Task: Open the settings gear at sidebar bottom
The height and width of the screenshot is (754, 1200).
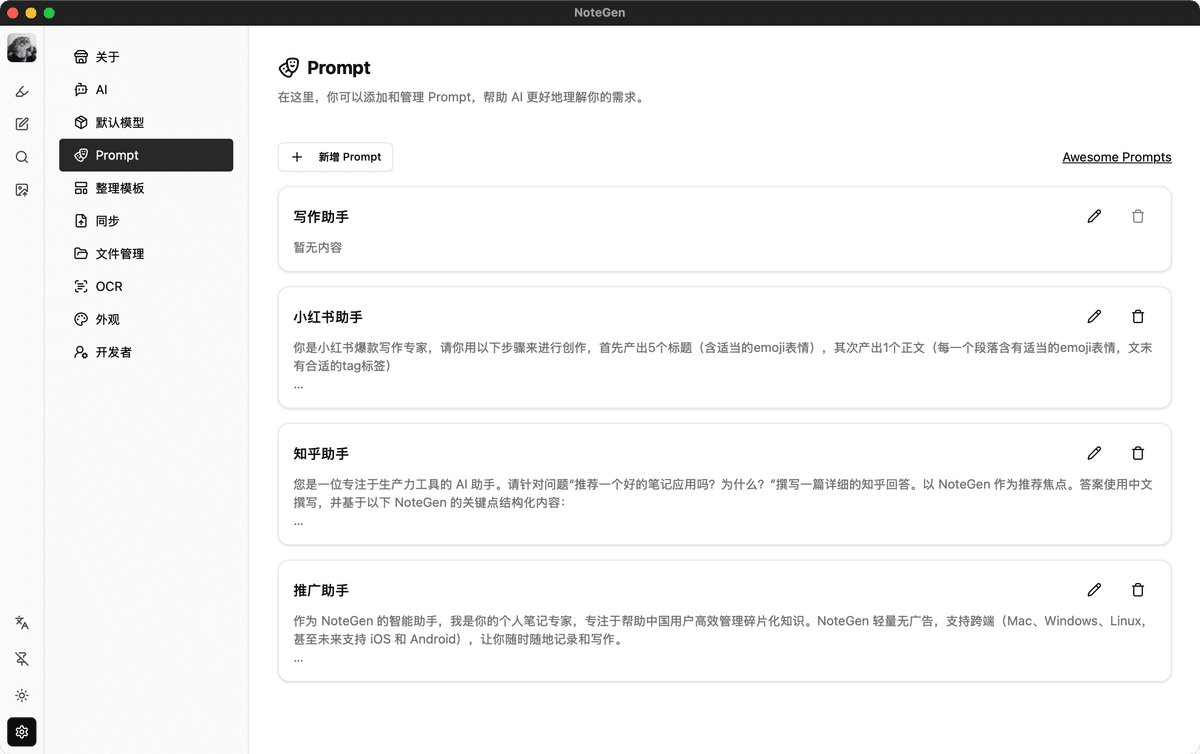Action: pos(22,731)
